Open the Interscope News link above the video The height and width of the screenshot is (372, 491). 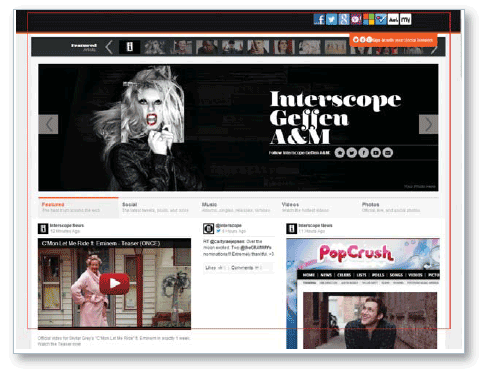click(x=67, y=225)
